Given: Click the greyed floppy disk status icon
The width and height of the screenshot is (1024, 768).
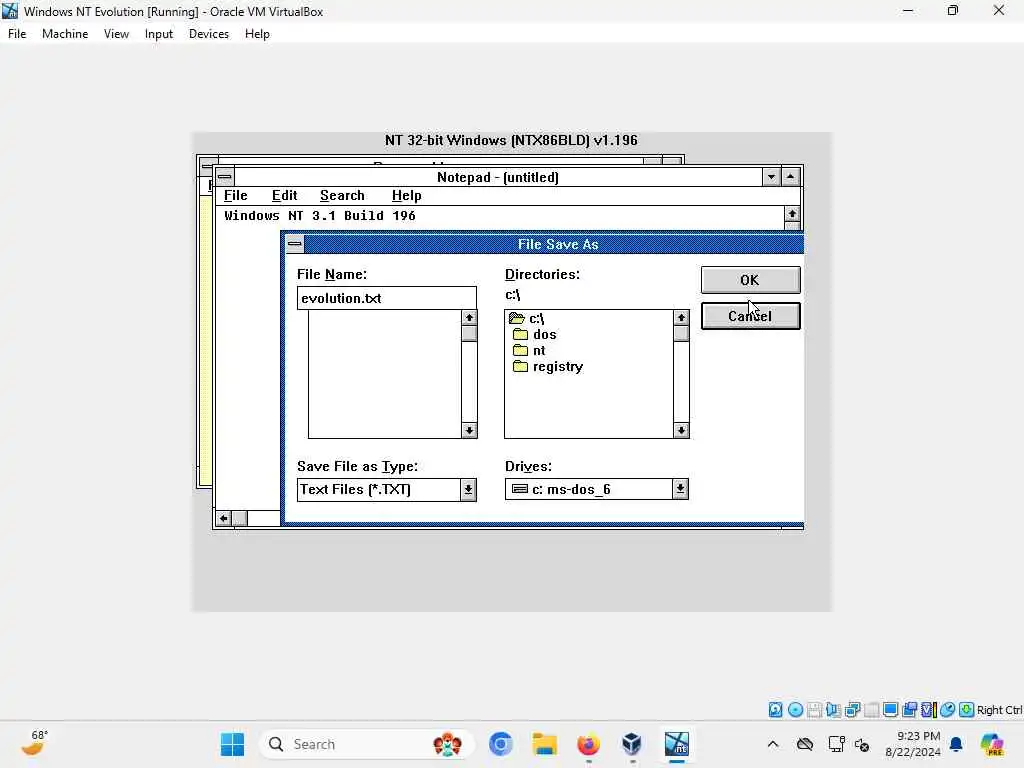Looking at the screenshot, I should pos(814,710).
